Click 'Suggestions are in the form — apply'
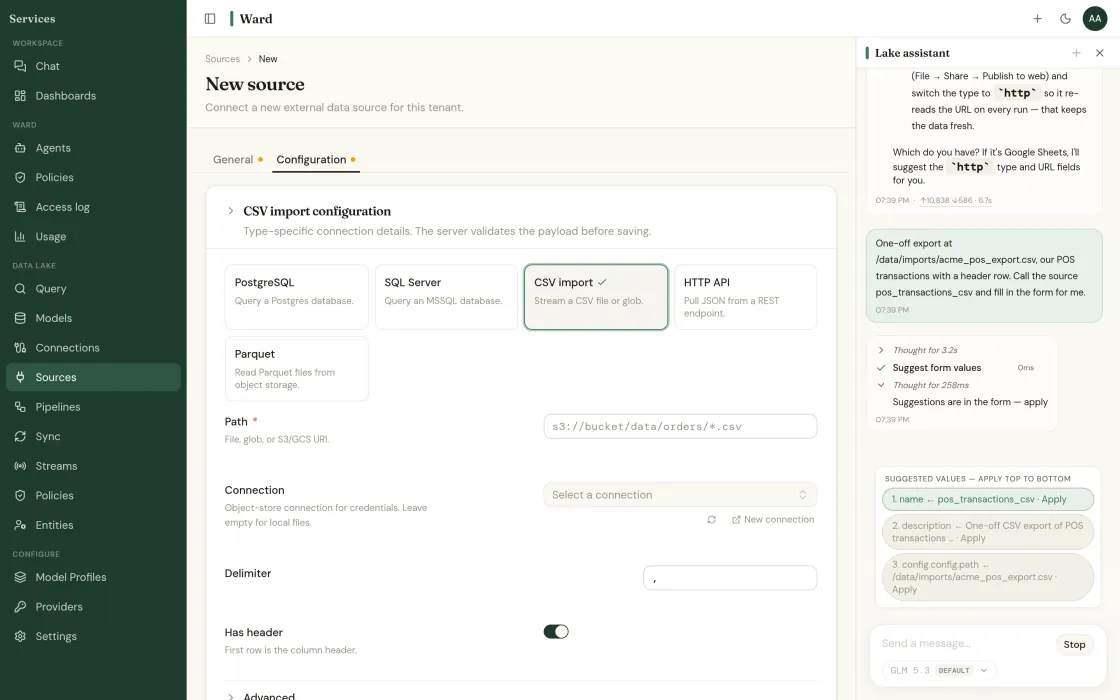 coord(970,402)
